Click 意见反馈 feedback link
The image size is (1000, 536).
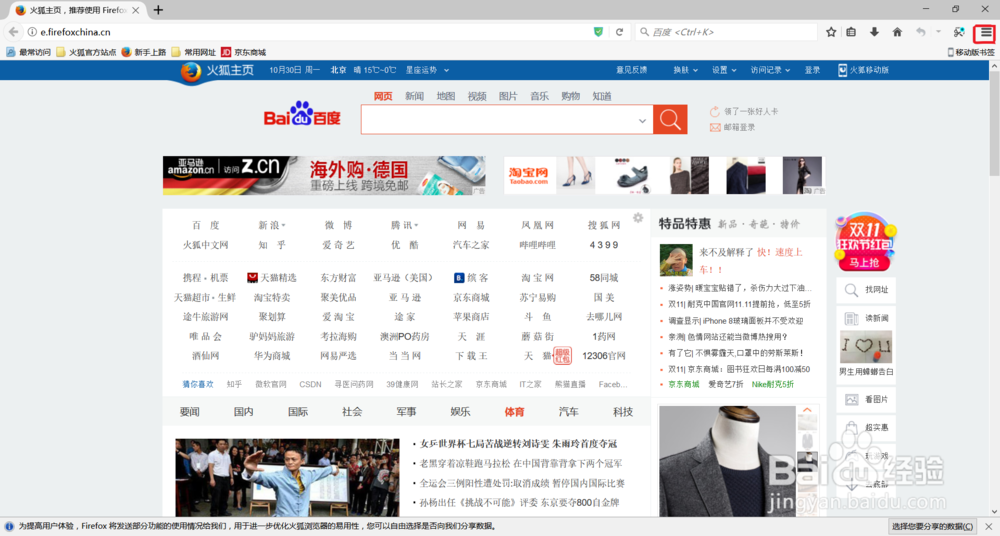[631, 70]
